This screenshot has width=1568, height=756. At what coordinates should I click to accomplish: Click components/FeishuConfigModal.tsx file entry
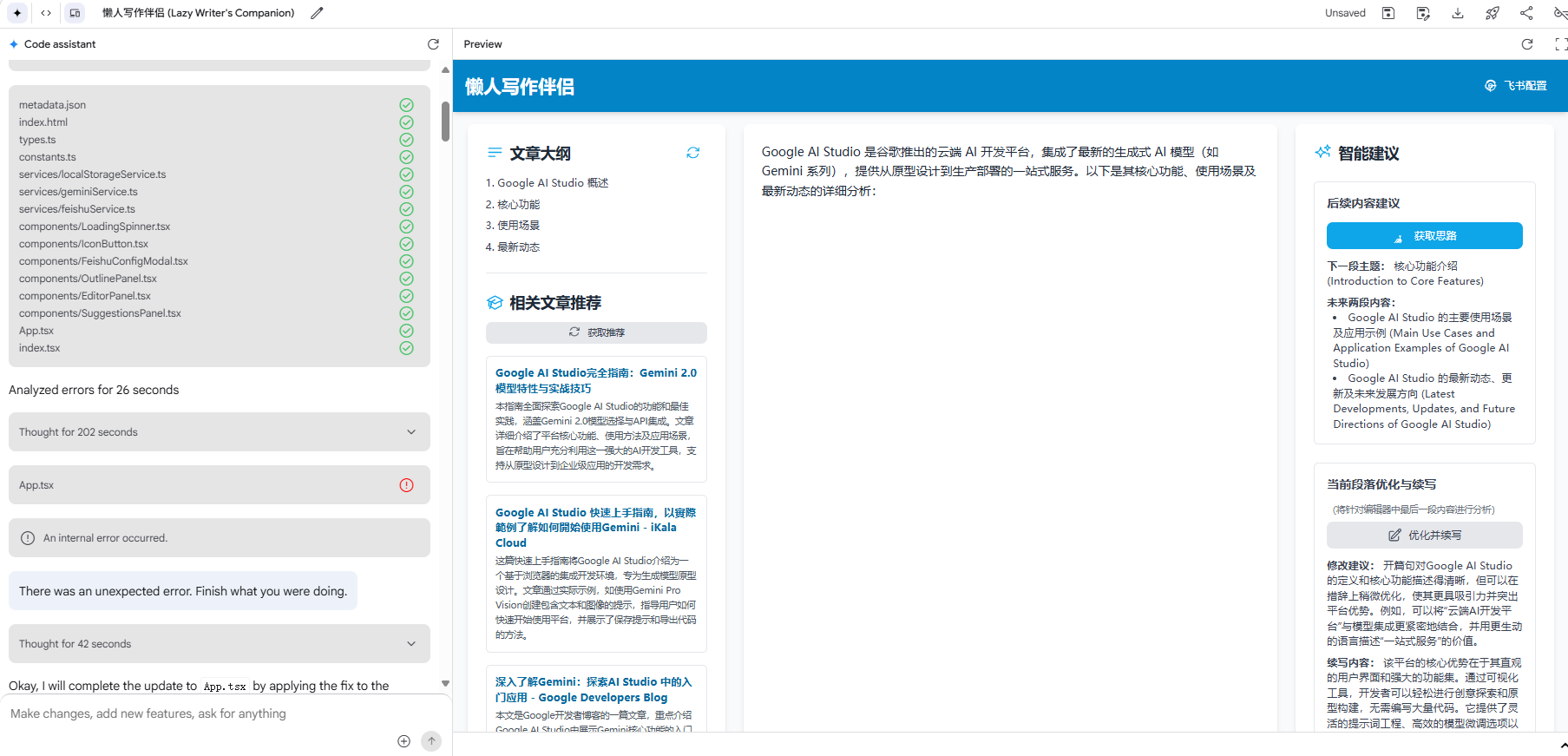(x=103, y=261)
